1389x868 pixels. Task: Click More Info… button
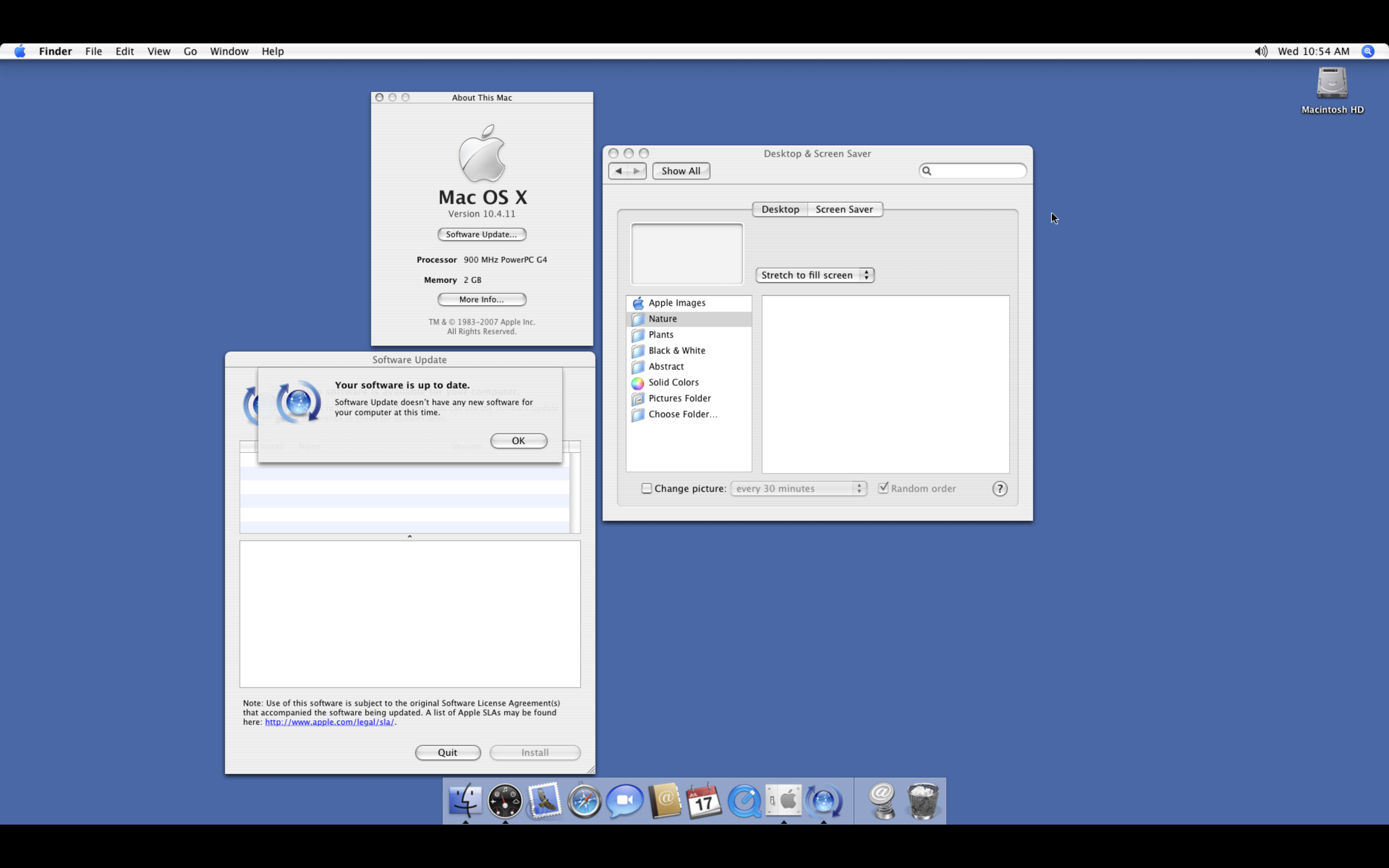[x=482, y=299]
